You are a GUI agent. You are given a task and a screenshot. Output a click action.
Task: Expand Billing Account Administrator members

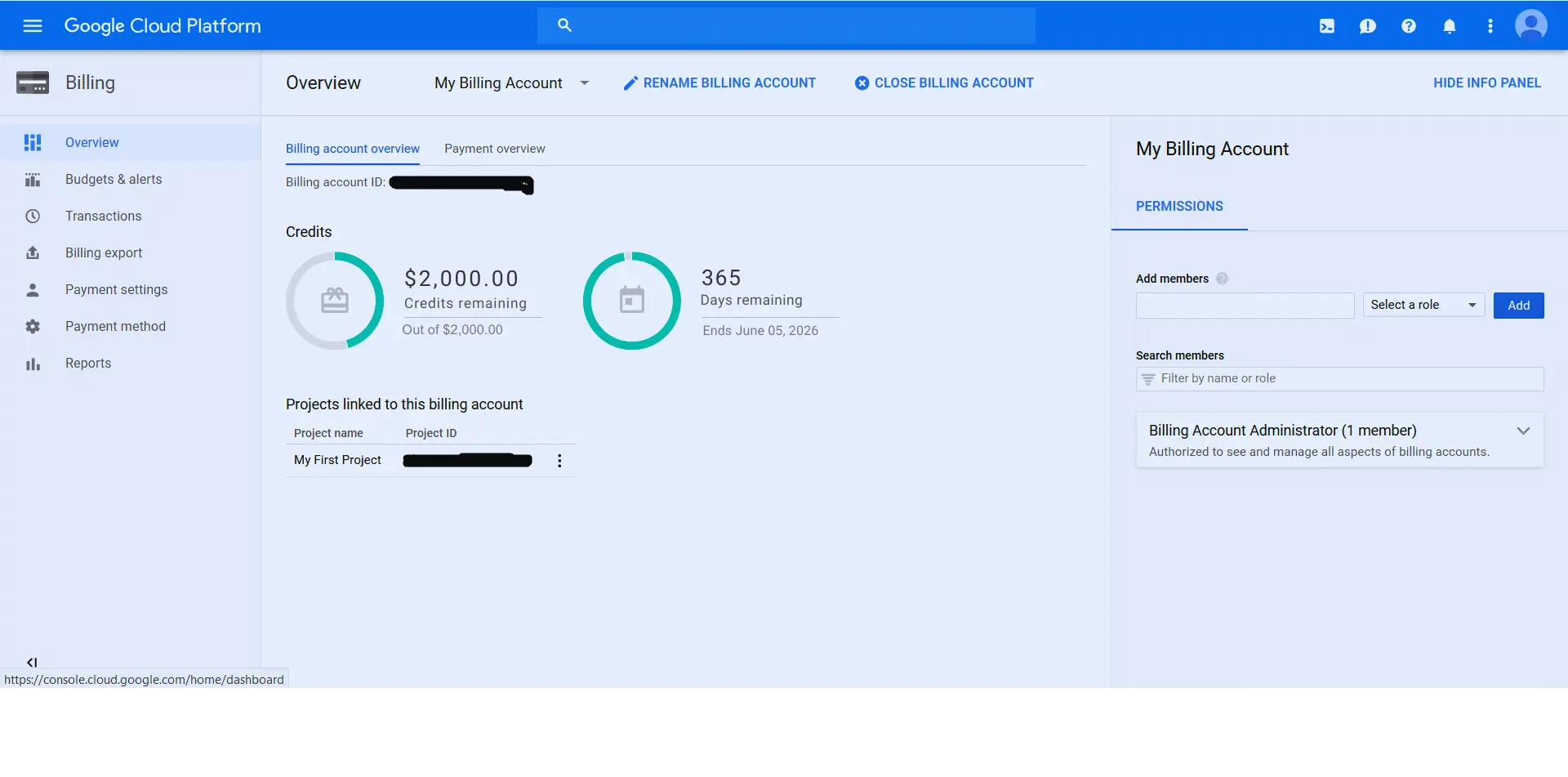pos(1523,431)
